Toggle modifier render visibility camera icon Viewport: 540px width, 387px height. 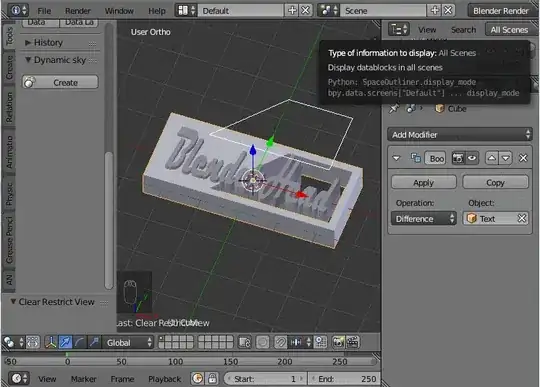click(458, 158)
